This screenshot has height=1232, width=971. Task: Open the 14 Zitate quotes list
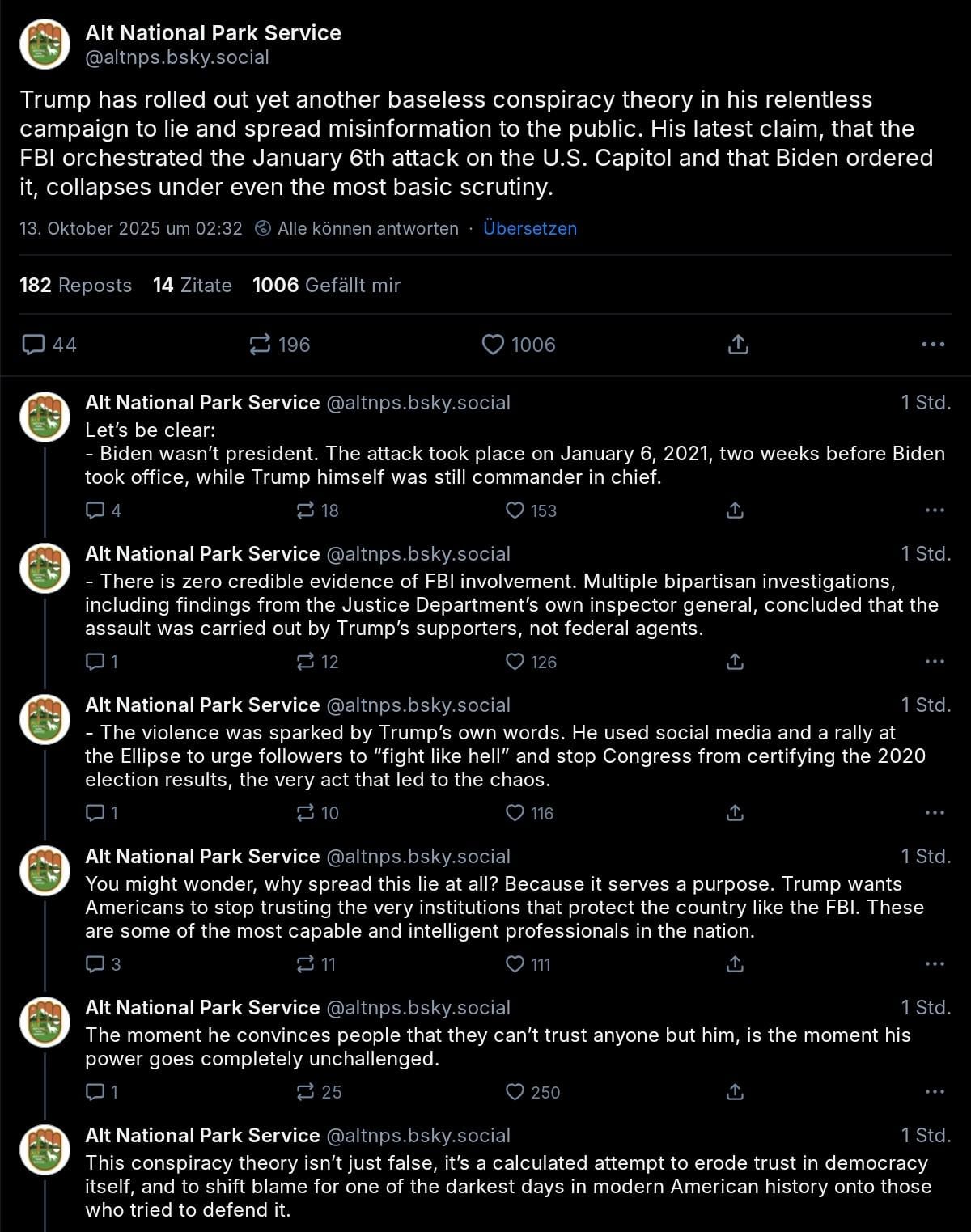(x=192, y=285)
